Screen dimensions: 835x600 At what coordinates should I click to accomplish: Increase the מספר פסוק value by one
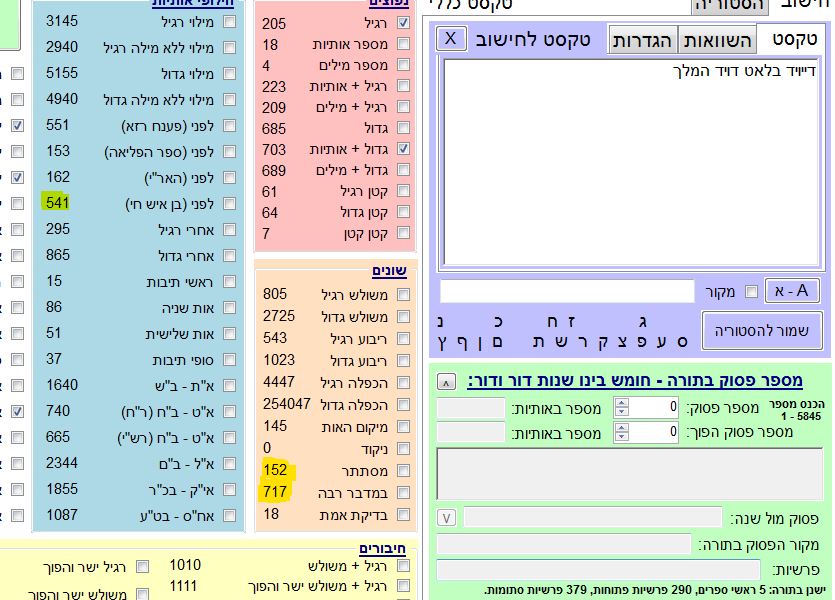click(x=621, y=402)
